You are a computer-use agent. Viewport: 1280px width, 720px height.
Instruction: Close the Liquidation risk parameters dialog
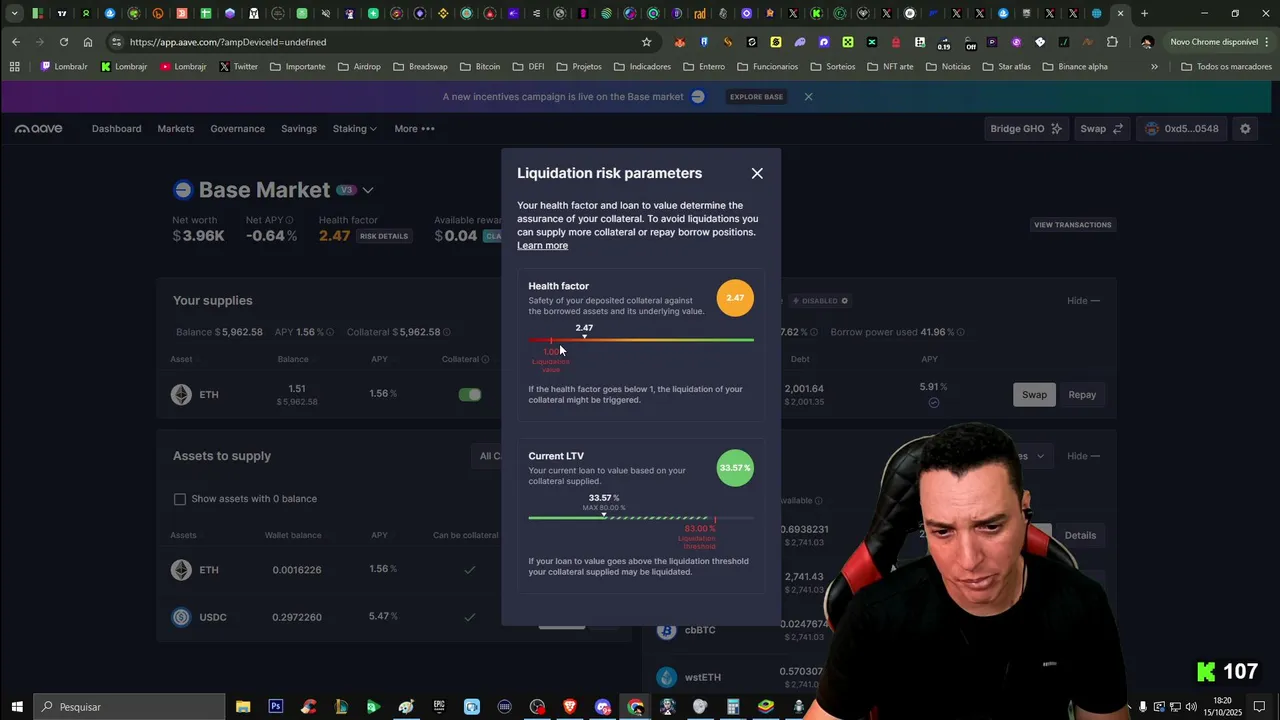click(x=757, y=173)
